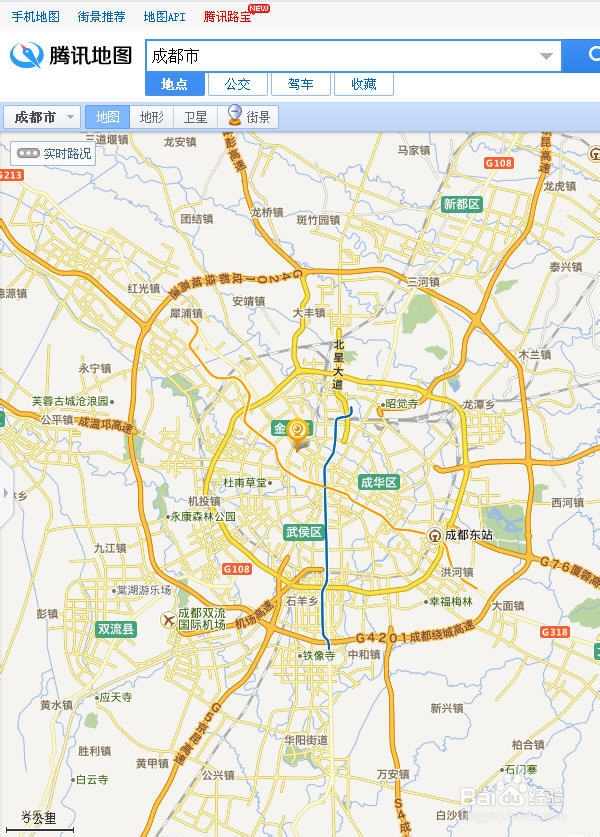Viewport: 600px width, 837px height.
Task: Click the 幸福梅林 label
Action: pyautogui.click(x=451, y=602)
